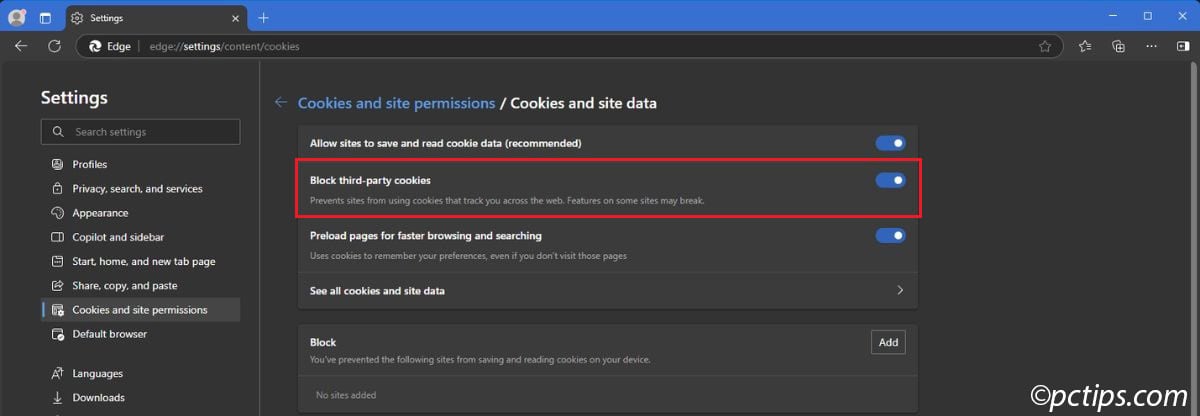Screen dimensions: 1200x416
Task: Expand See all cookies and site data
Action: click(x=607, y=290)
